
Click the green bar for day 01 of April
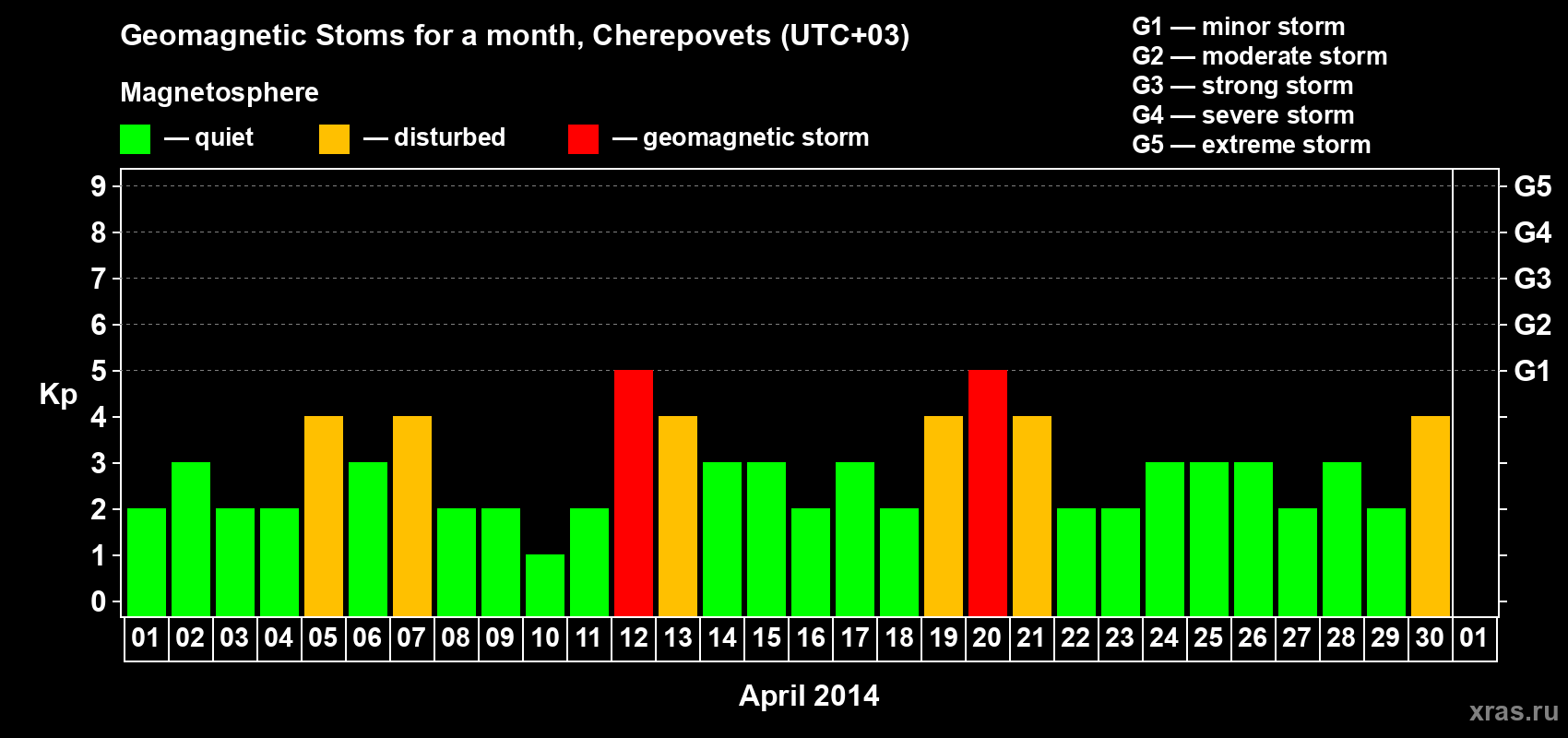point(147,563)
